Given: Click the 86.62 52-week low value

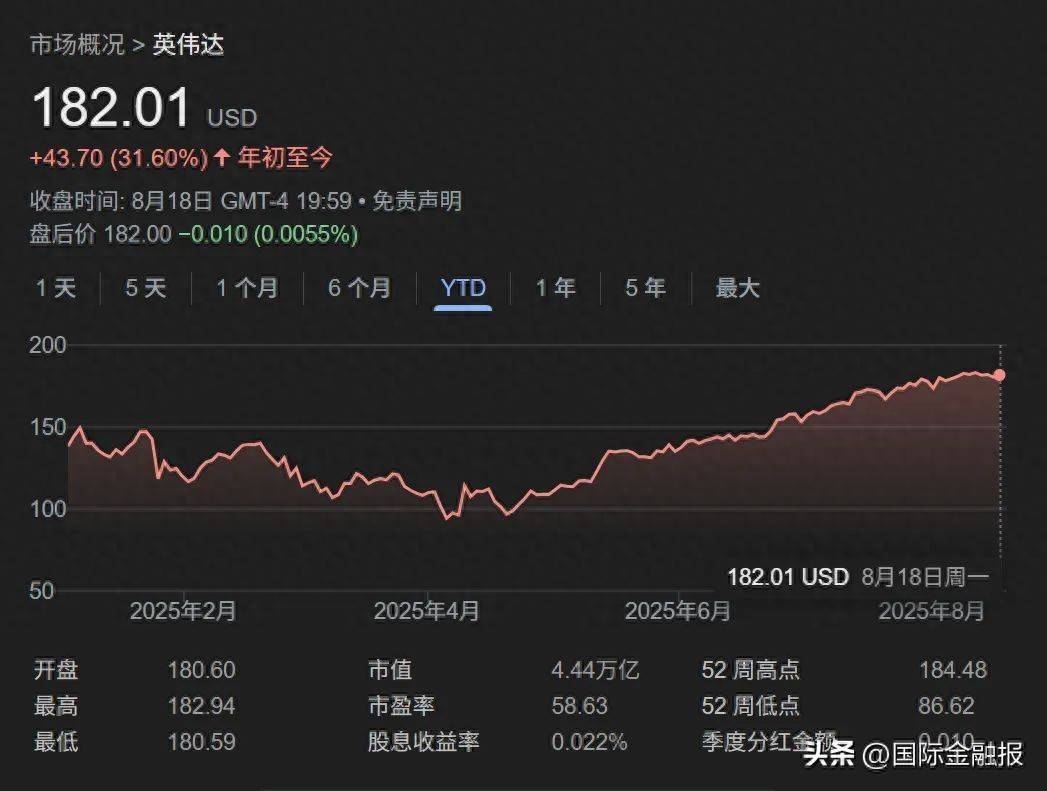Looking at the screenshot, I should point(946,706).
